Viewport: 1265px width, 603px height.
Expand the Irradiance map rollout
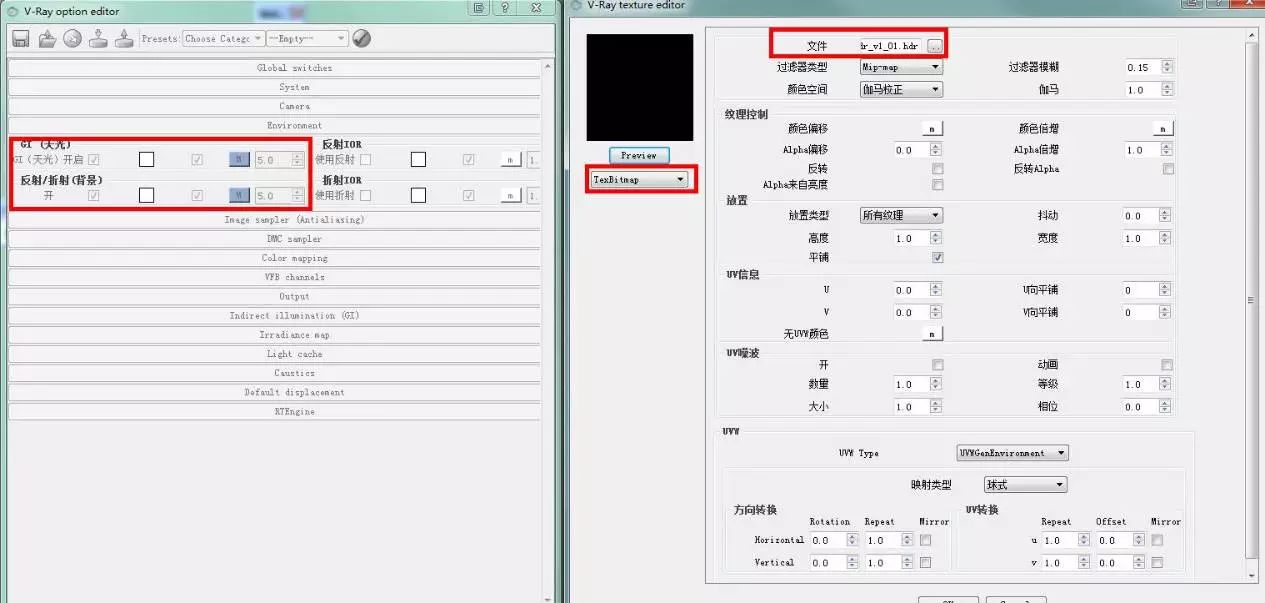click(x=274, y=335)
